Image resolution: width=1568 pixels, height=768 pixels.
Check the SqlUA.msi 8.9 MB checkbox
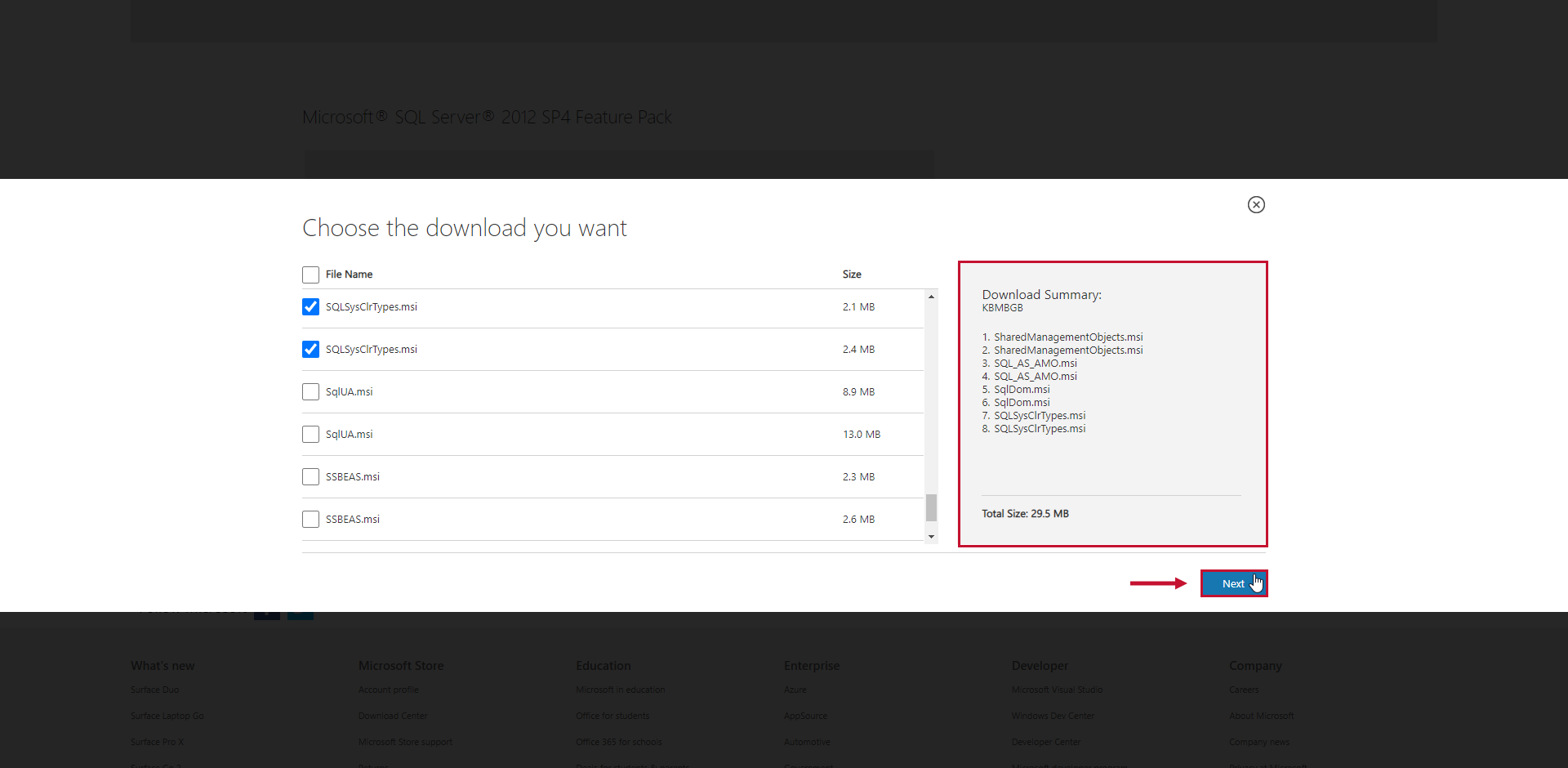click(x=310, y=392)
